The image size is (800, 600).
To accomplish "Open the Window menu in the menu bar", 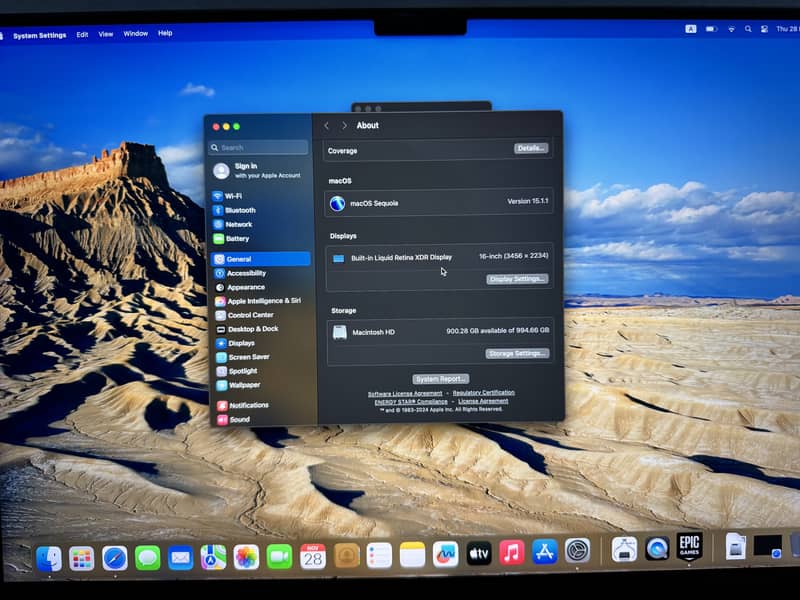I will coord(135,34).
